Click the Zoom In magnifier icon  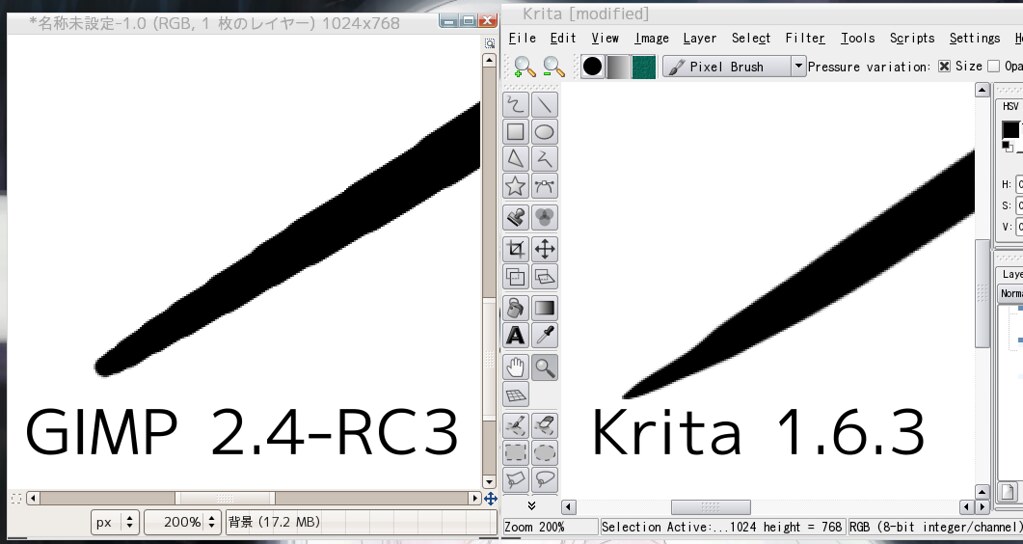[524, 67]
